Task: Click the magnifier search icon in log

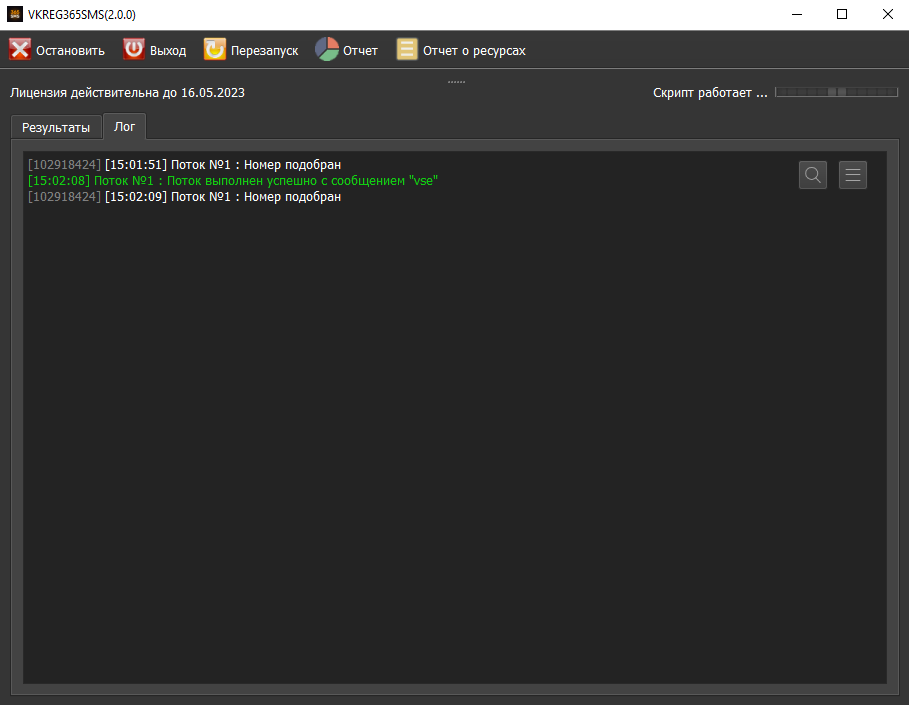Action: pyautogui.click(x=813, y=175)
